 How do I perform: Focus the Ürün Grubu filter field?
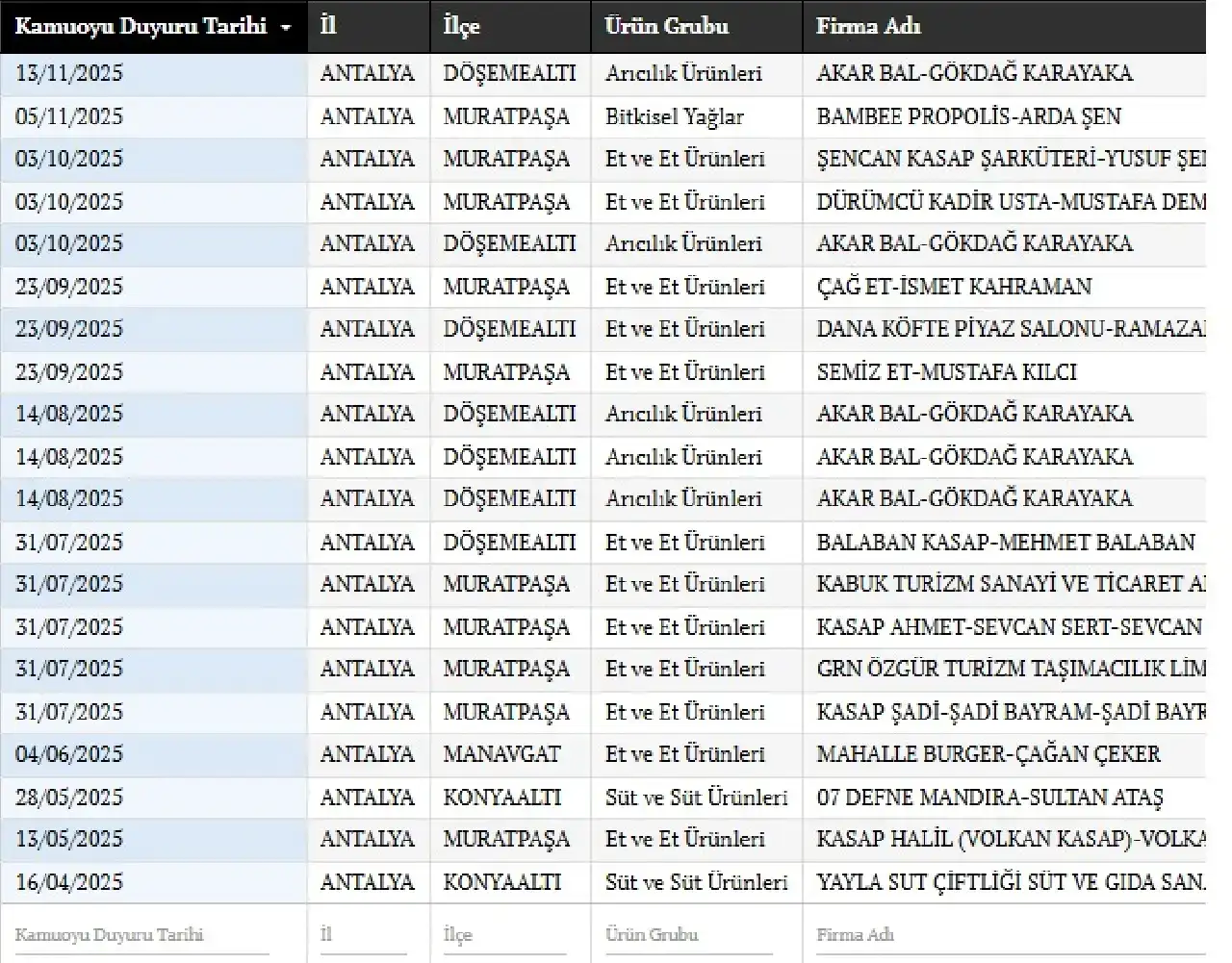[x=689, y=935]
